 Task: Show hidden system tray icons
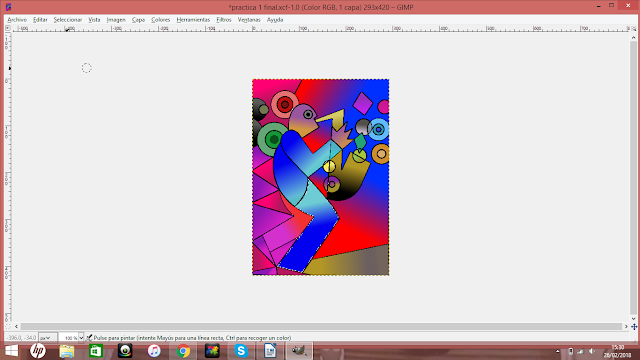click(x=558, y=351)
